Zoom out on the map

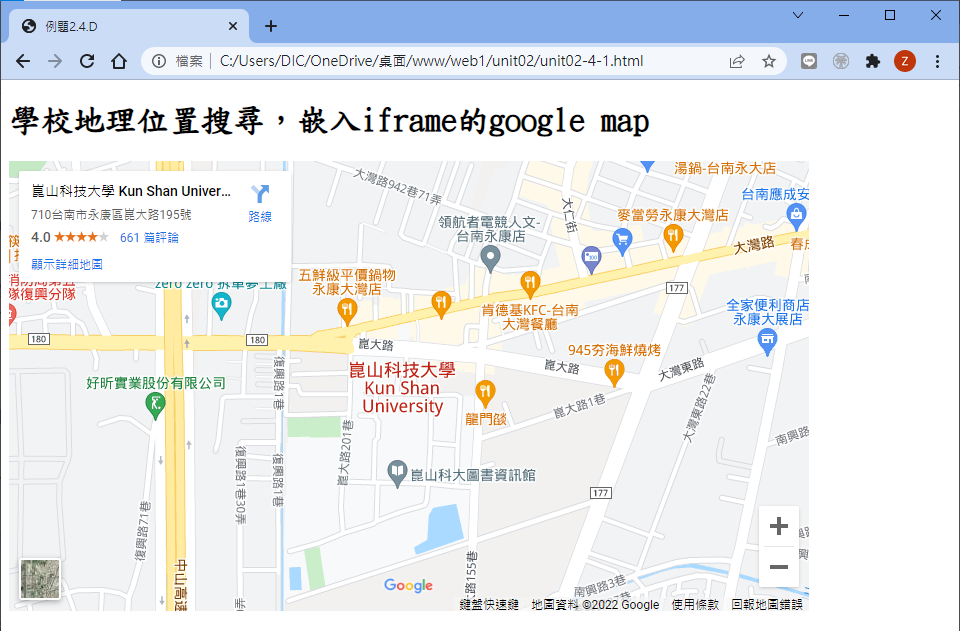point(779,567)
